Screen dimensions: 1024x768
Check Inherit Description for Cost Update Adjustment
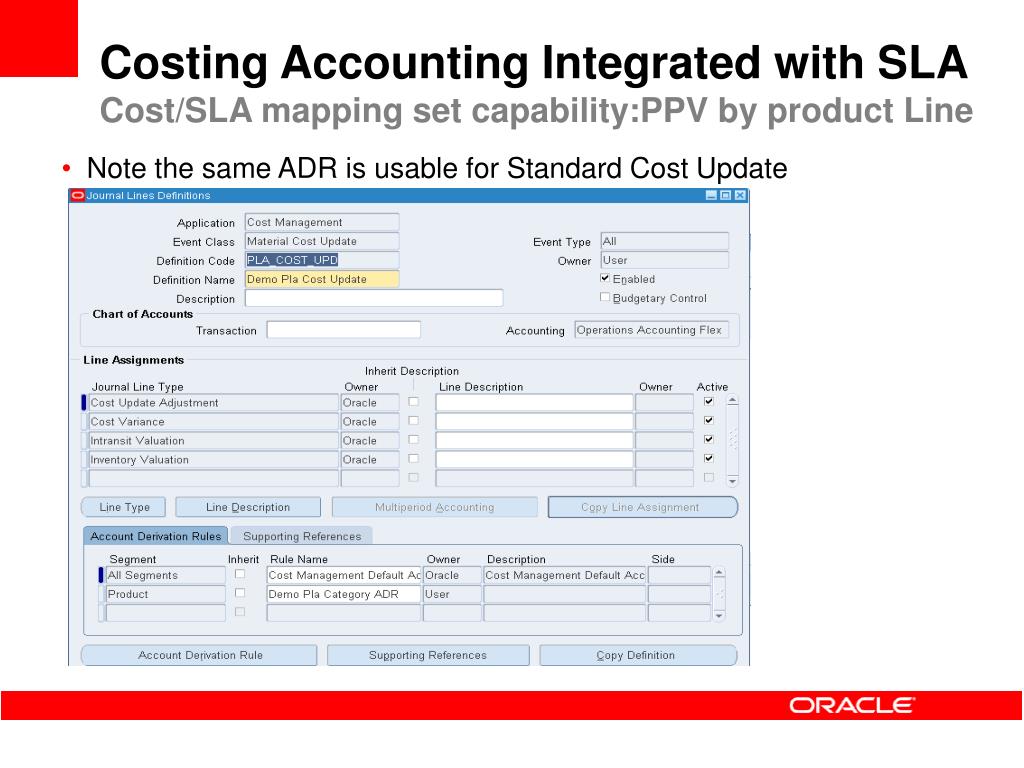coord(413,402)
